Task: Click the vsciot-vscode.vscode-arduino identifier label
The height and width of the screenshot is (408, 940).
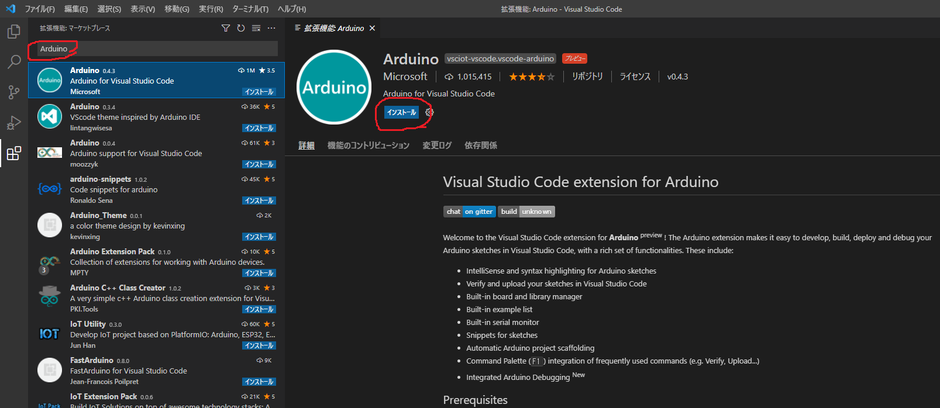Action: [x=500, y=59]
